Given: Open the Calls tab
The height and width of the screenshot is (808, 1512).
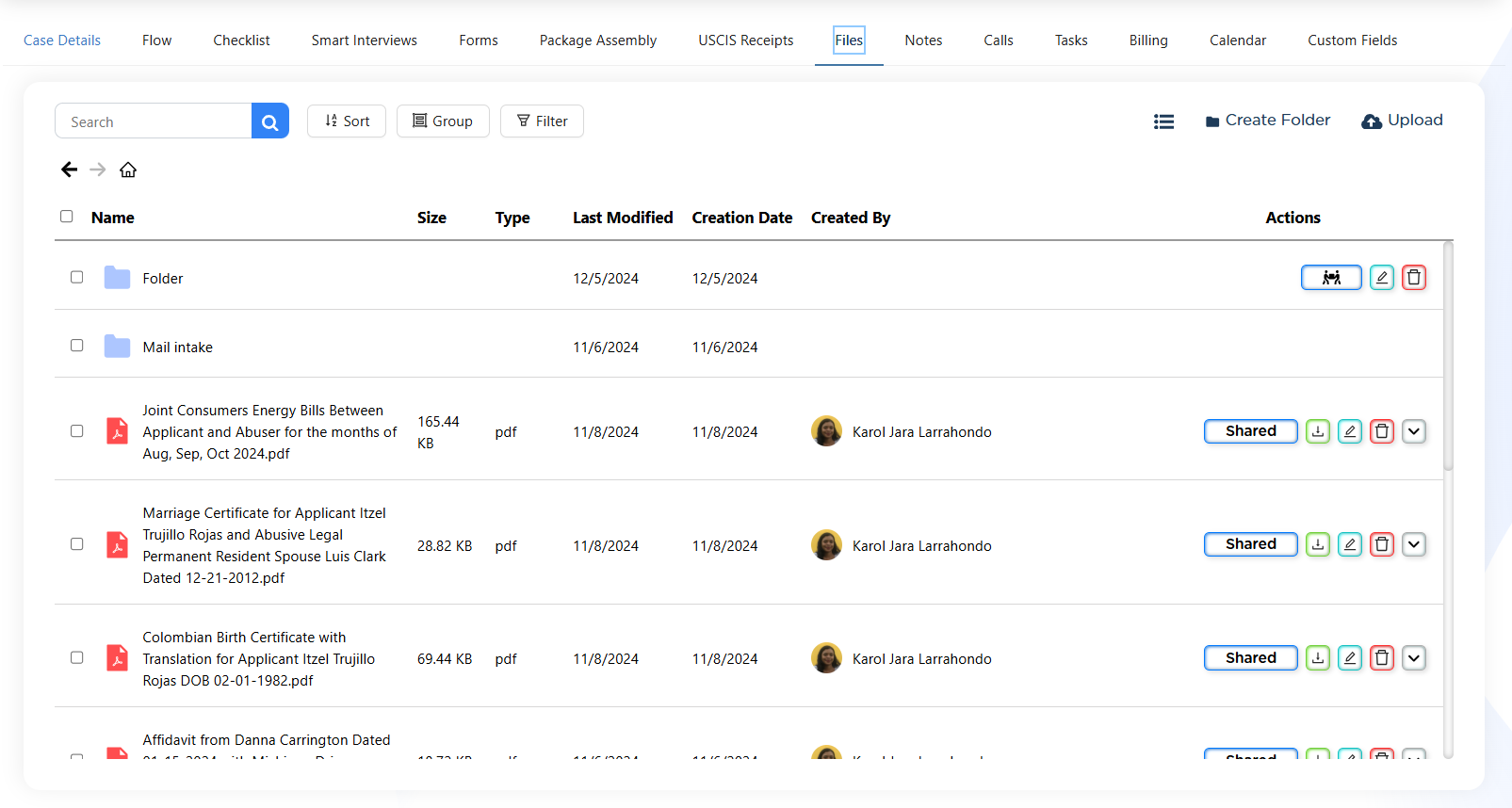Looking at the screenshot, I should tap(999, 40).
